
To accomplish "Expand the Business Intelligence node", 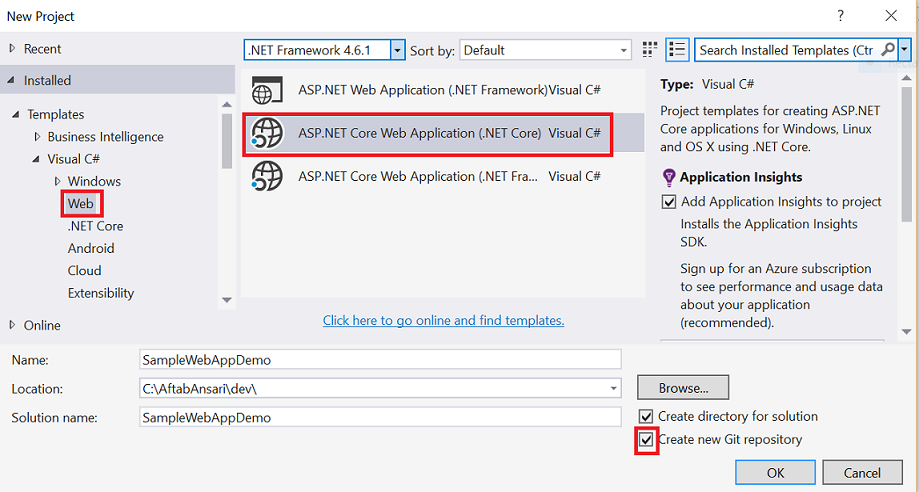I will coord(37,137).
